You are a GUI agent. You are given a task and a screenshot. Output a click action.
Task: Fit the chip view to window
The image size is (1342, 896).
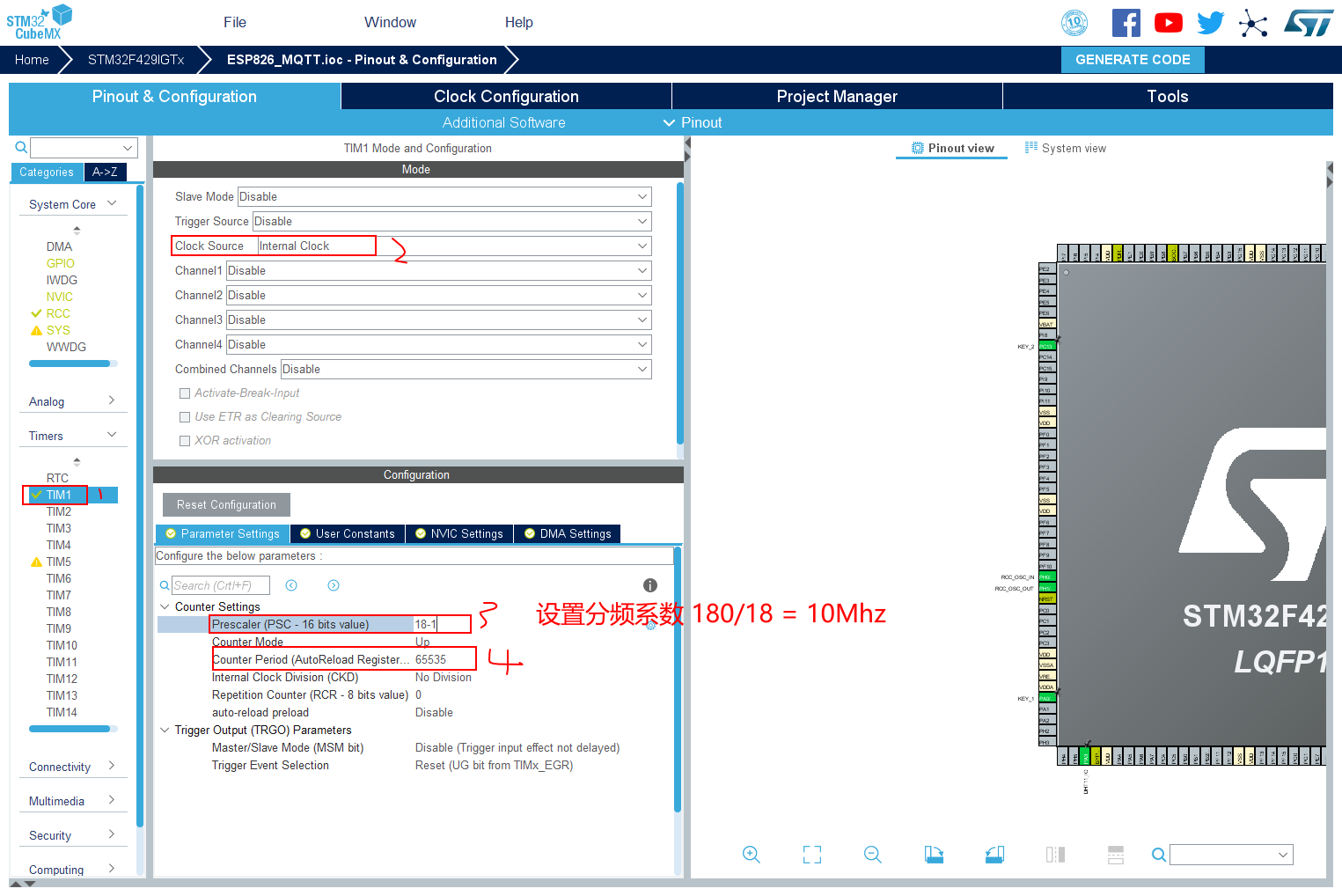coord(812,855)
